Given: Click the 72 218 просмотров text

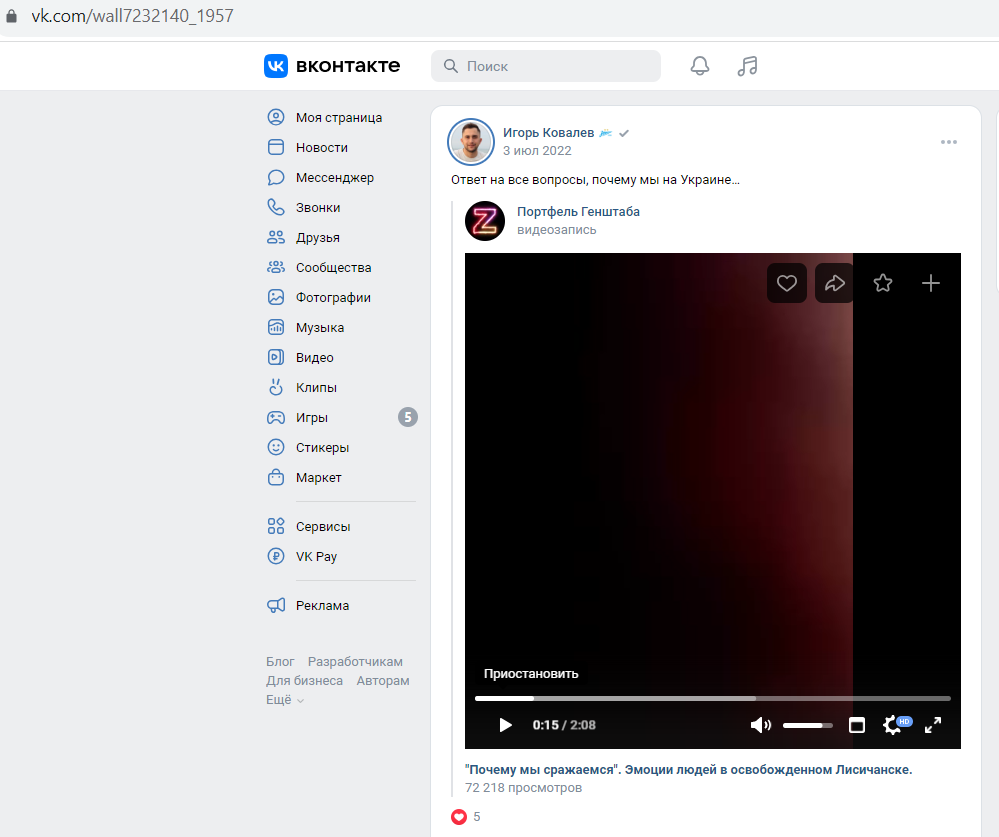Looking at the screenshot, I should tap(523, 788).
